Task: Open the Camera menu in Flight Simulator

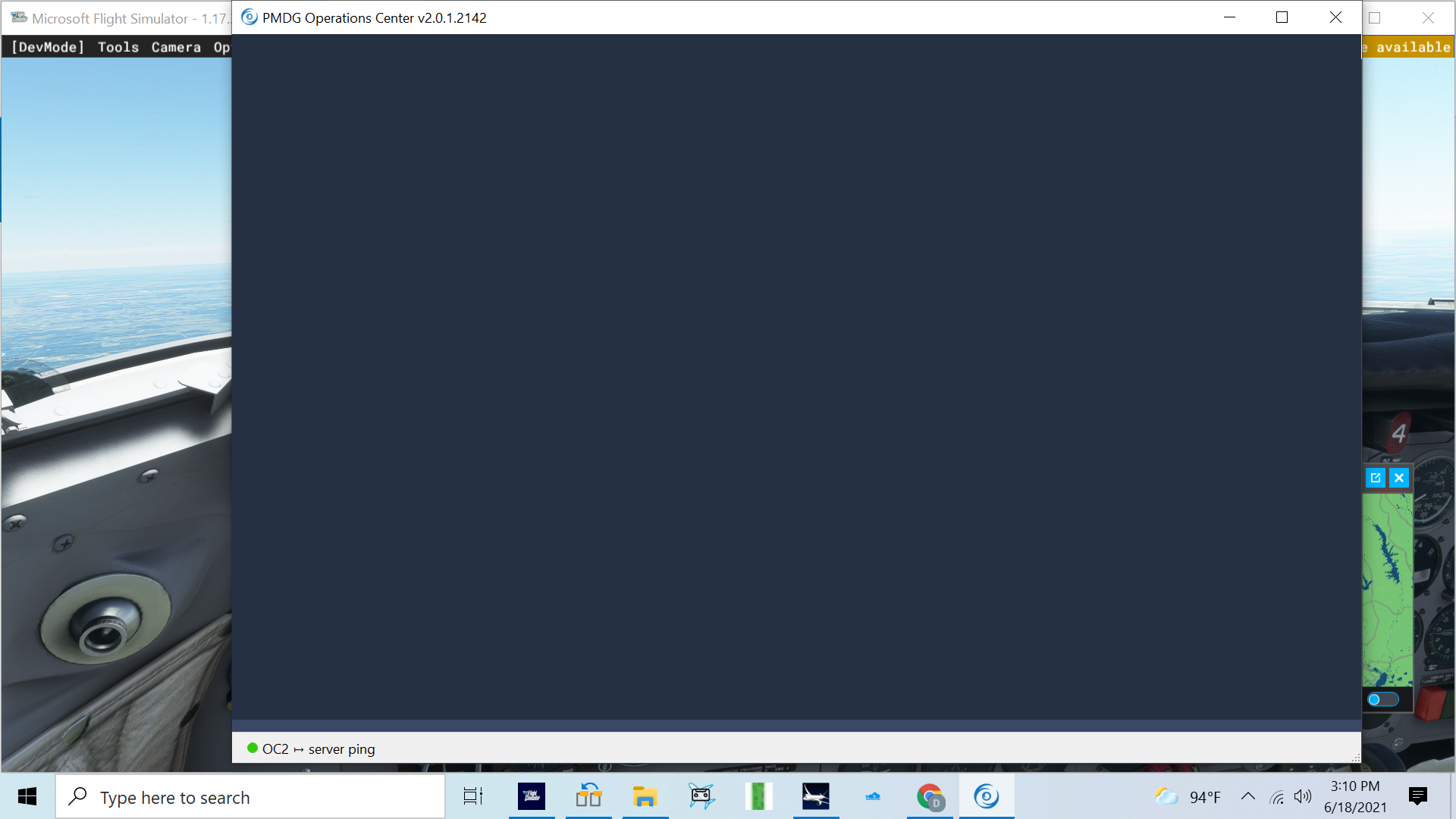Action: pos(176,47)
